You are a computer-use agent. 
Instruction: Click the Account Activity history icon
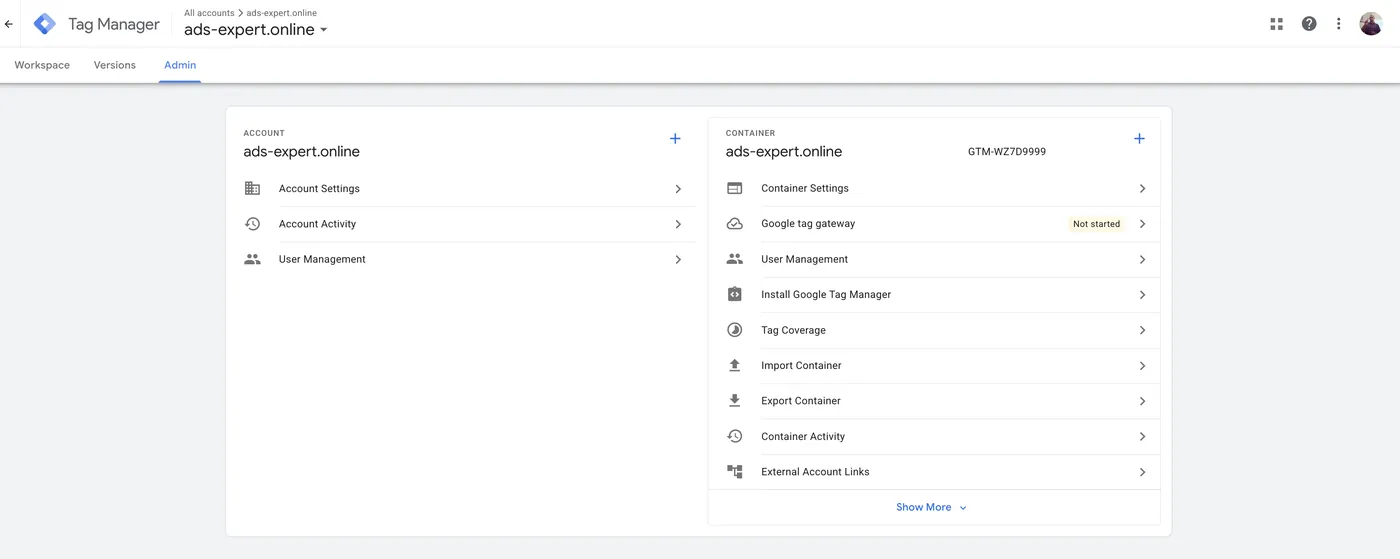[x=252, y=224]
